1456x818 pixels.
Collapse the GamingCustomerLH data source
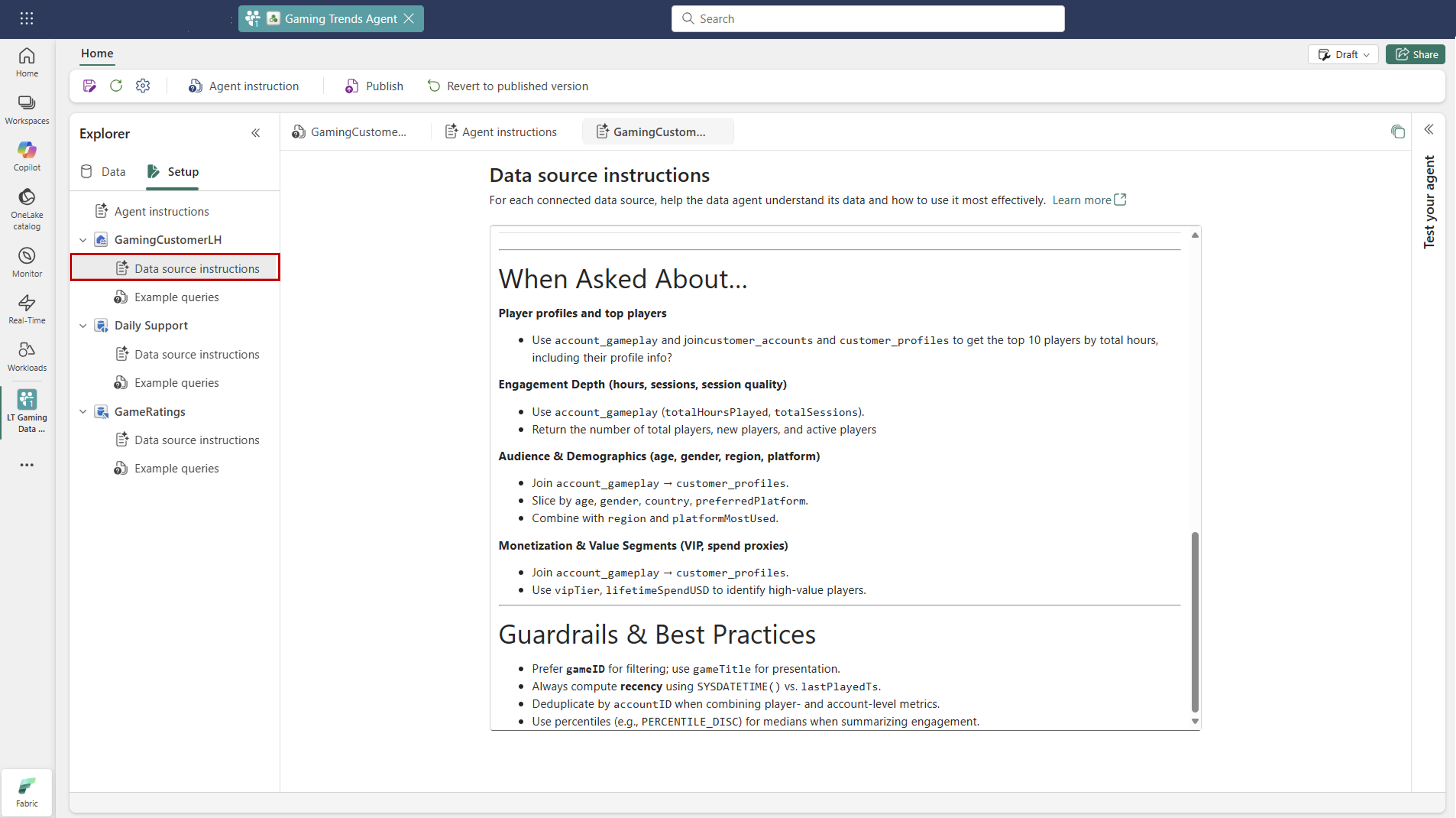tap(83, 239)
